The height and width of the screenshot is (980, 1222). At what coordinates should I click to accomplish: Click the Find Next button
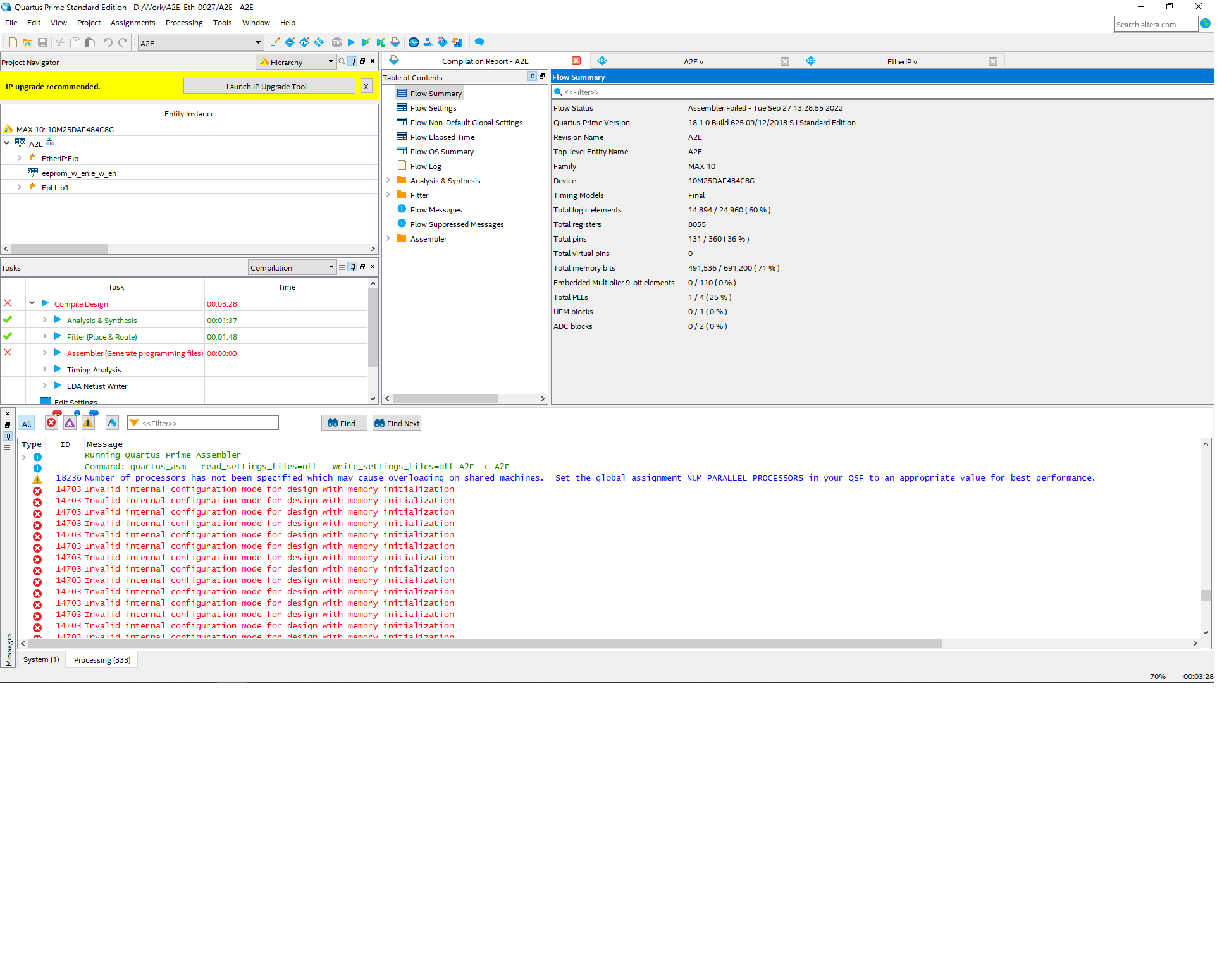[397, 423]
